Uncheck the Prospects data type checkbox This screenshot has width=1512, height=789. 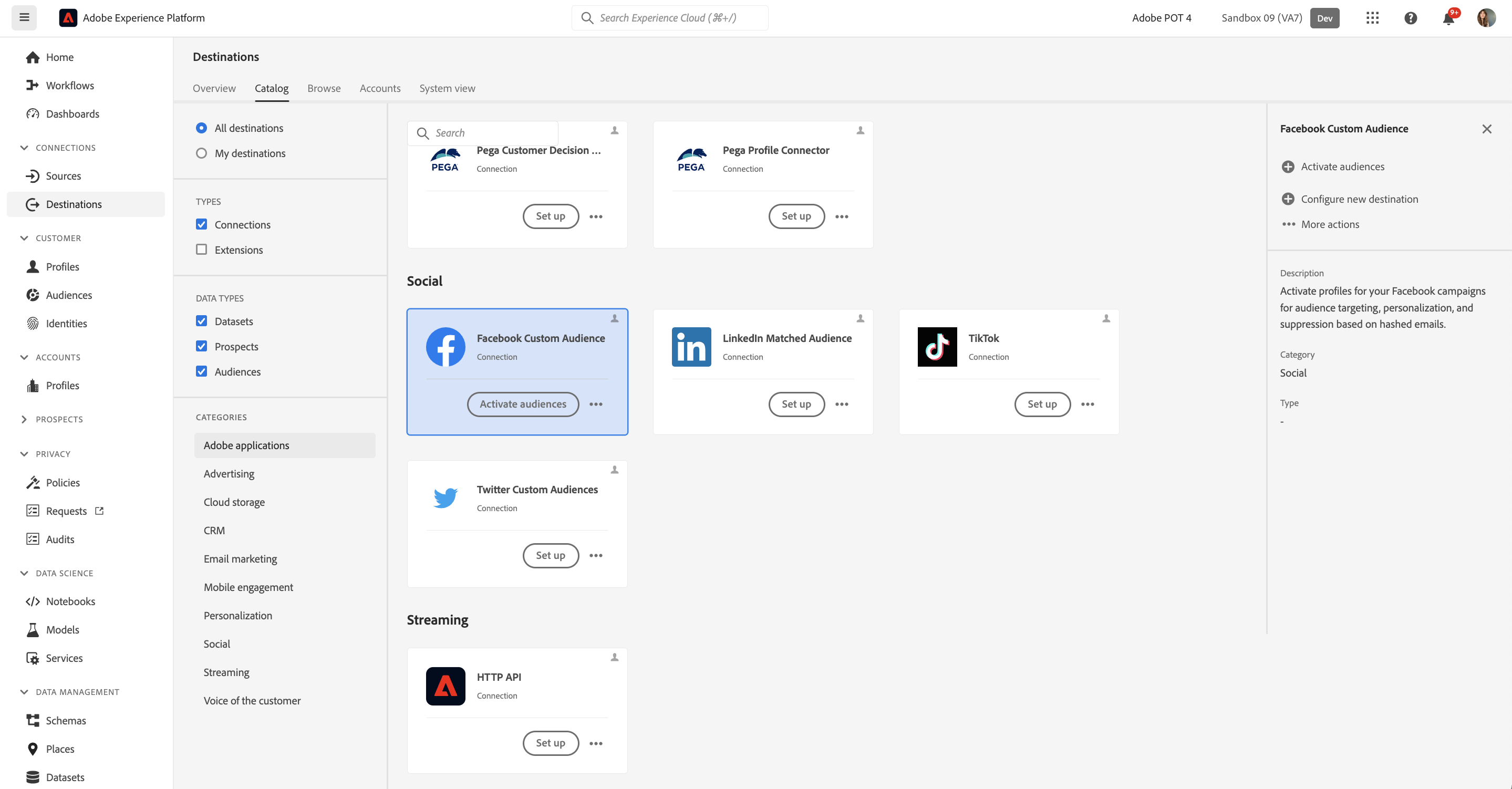coord(201,346)
